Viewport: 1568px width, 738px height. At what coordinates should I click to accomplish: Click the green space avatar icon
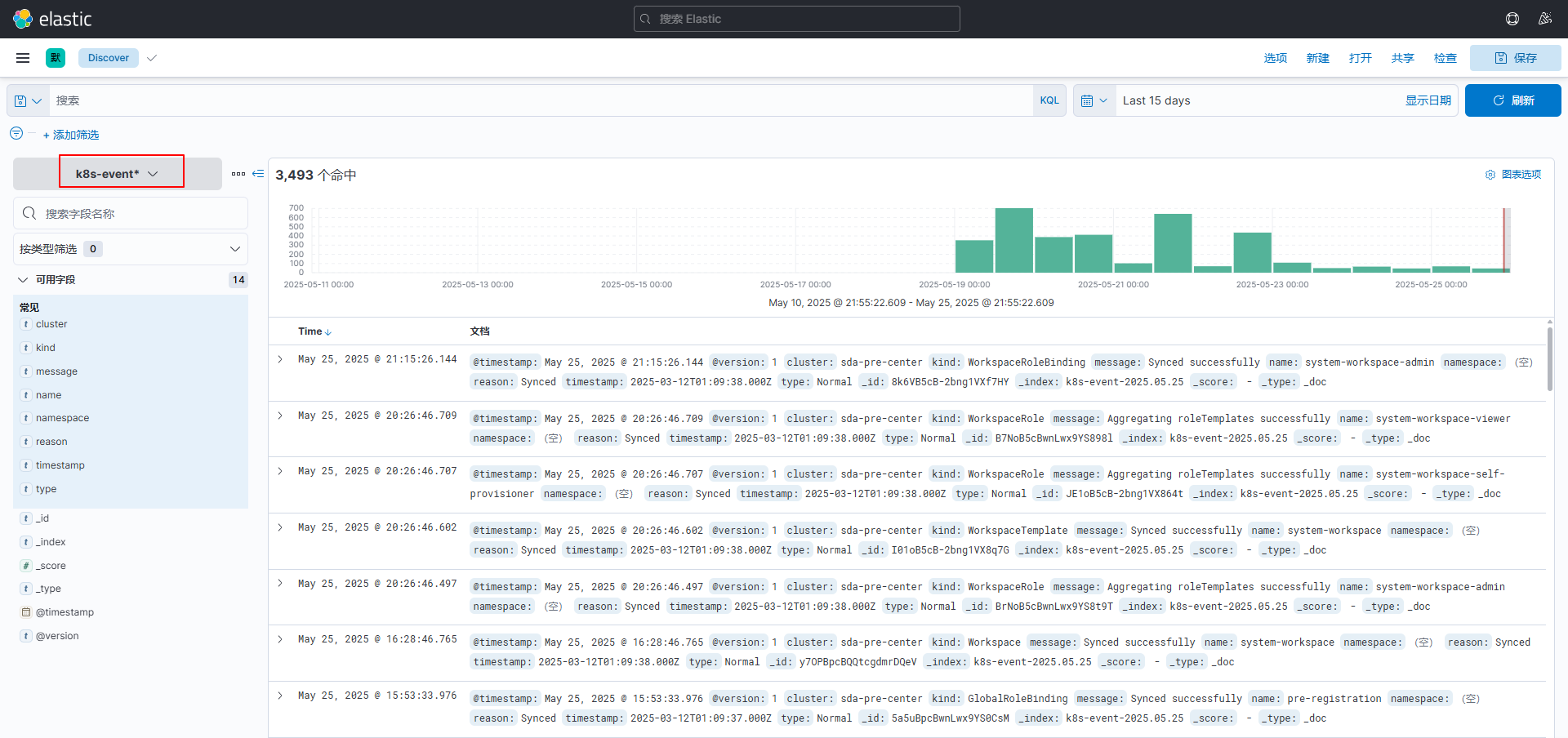[x=56, y=58]
